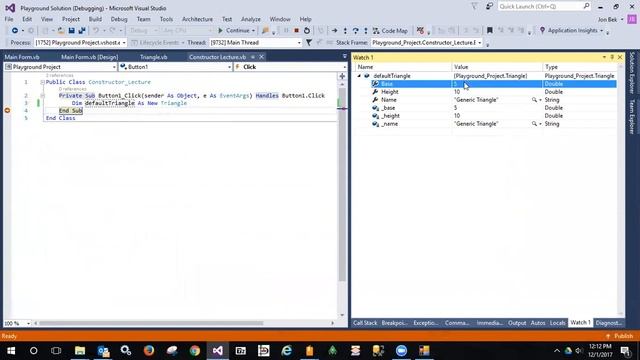The height and width of the screenshot is (360, 640).
Task: Open the Continue button dropdown arrow
Action: [x=253, y=31]
